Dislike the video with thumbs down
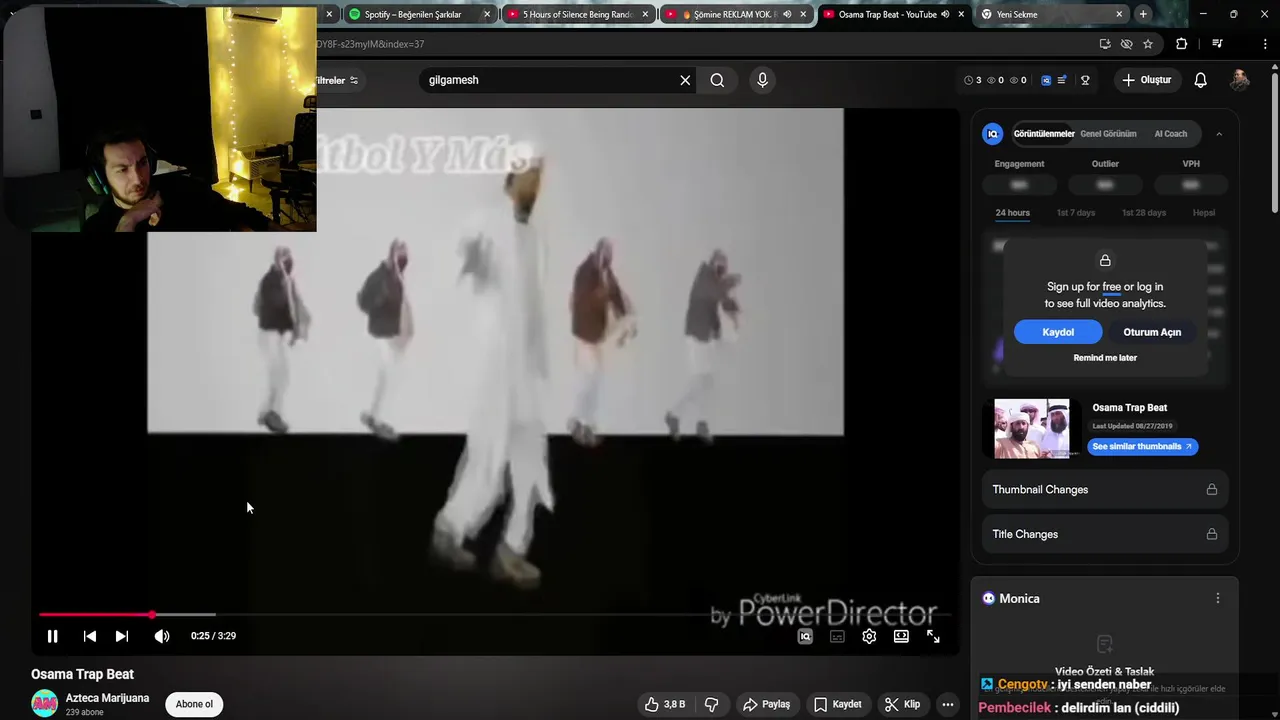This screenshot has width=1280, height=720. point(712,704)
